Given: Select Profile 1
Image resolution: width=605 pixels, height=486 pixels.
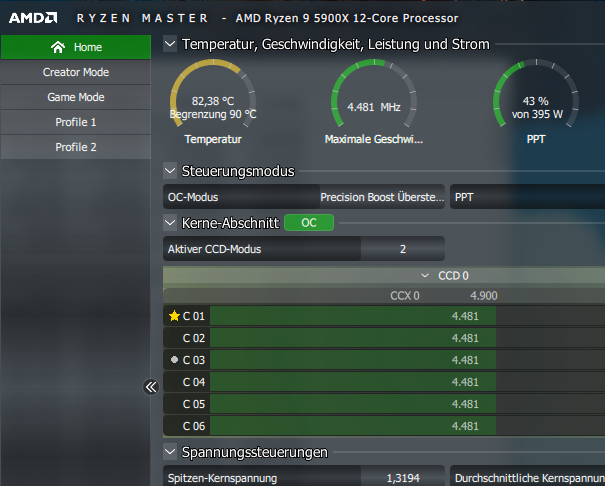Looking at the screenshot, I should 76,122.
